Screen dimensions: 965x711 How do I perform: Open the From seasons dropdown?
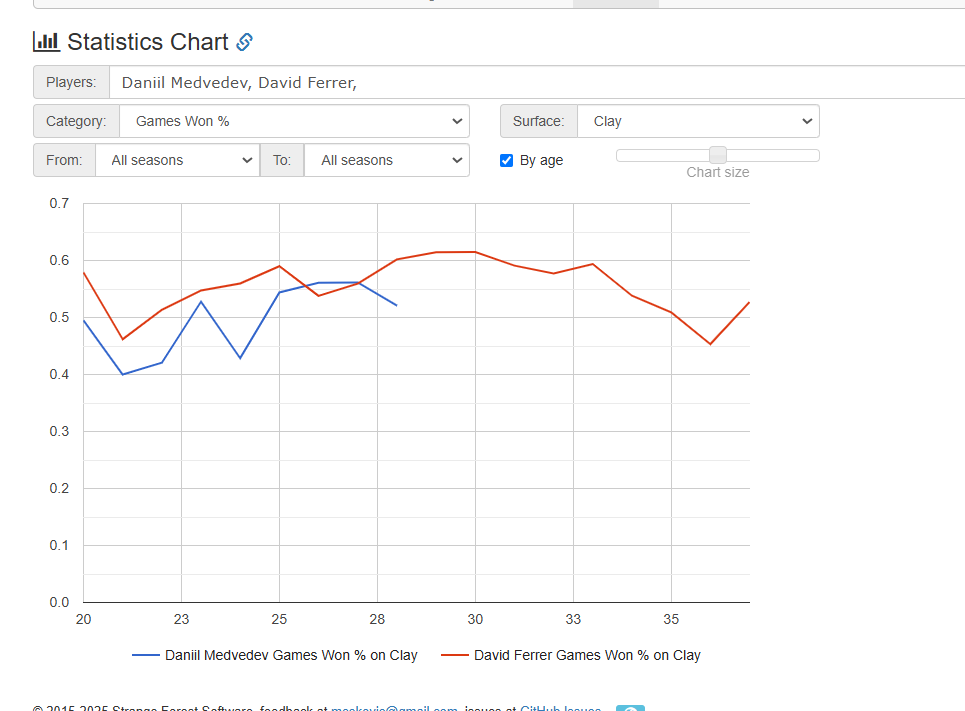(x=177, y=160)
